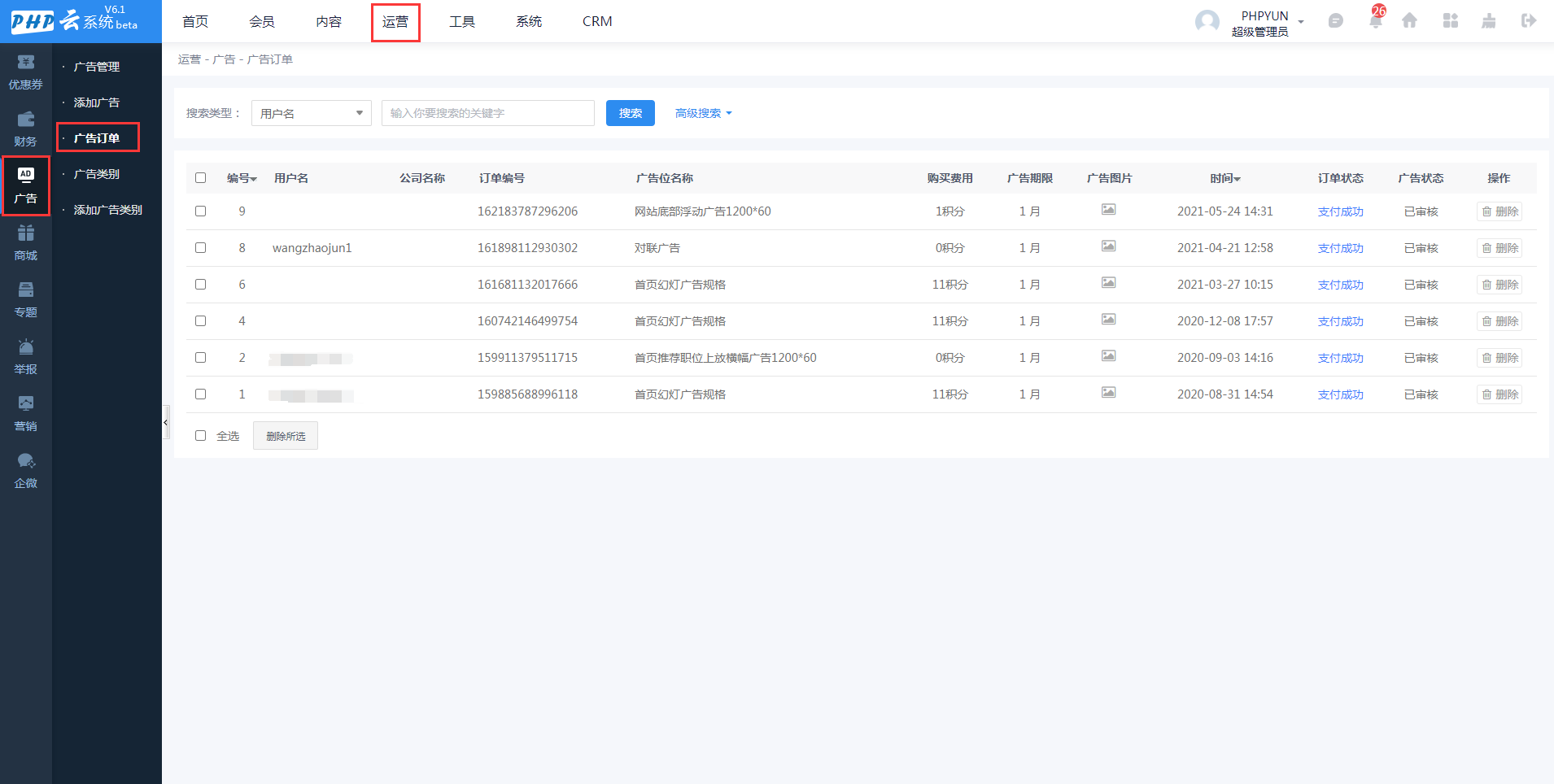
Task: Switch to the 系统 top menu
Action: coord(529,21)
